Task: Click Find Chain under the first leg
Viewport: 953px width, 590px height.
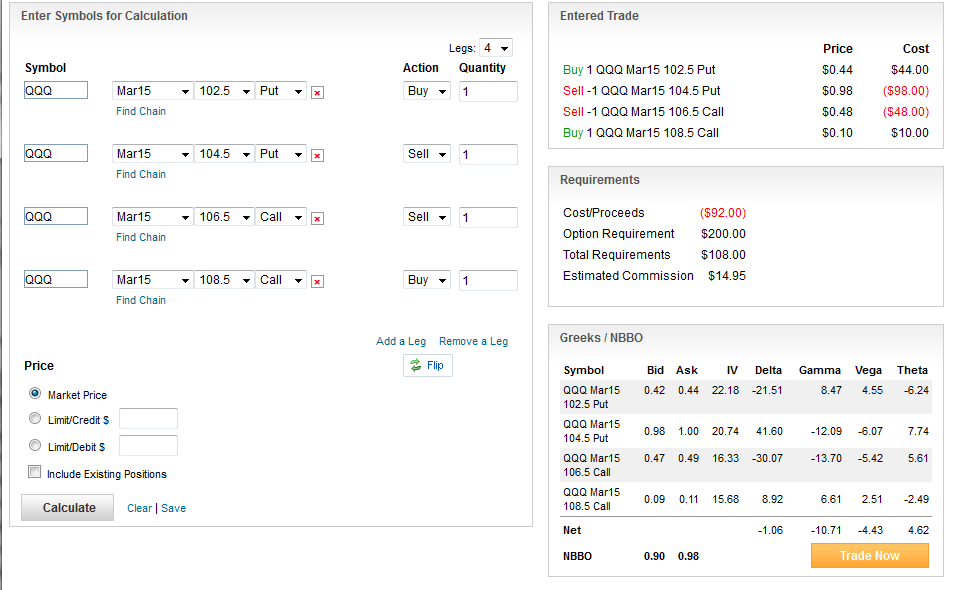Action: pos(141,111)
